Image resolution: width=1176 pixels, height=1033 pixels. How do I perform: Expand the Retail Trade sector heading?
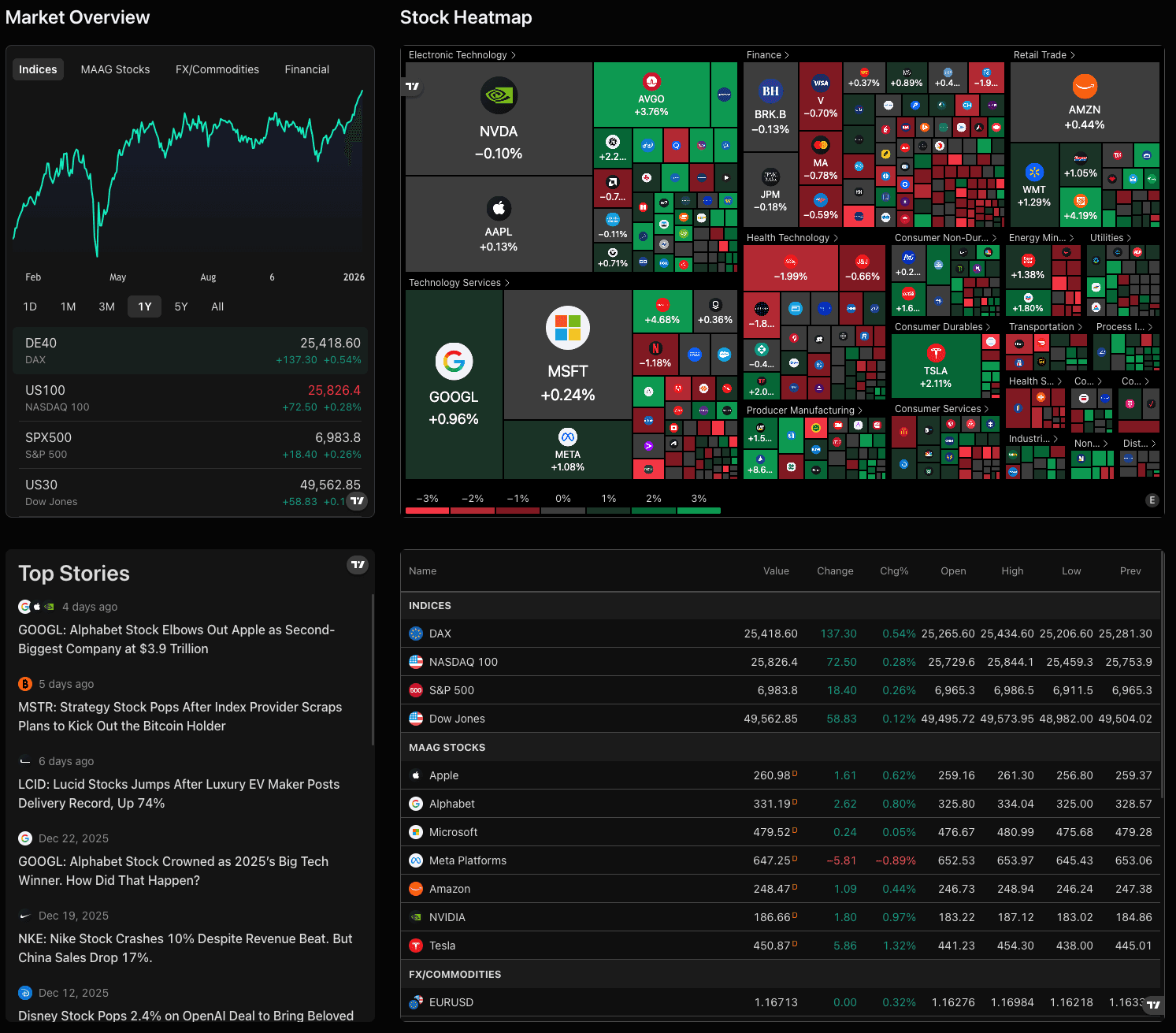pos(1044,55)
